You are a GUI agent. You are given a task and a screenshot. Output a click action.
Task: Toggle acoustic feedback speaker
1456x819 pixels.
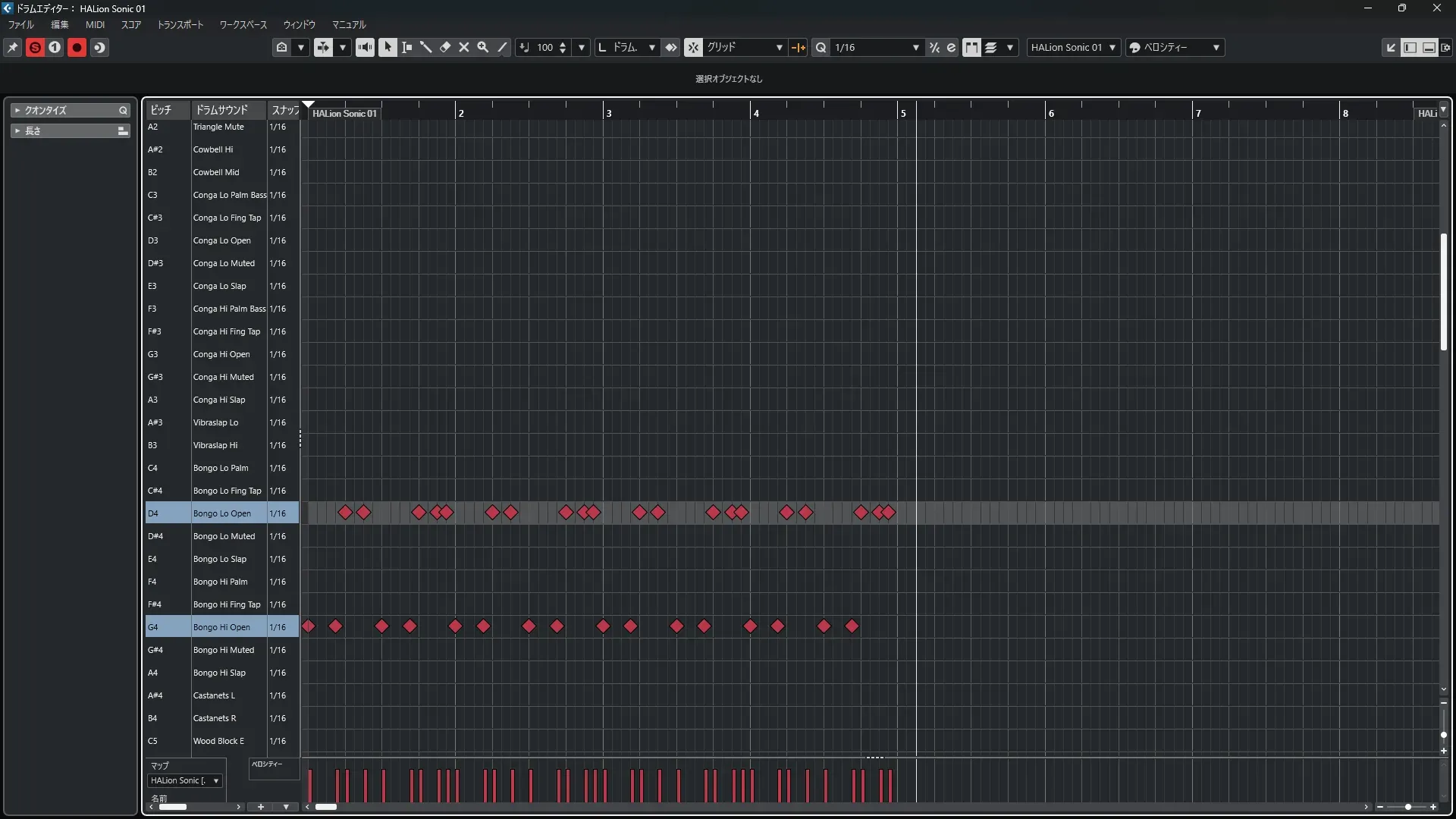click(365, 47)
